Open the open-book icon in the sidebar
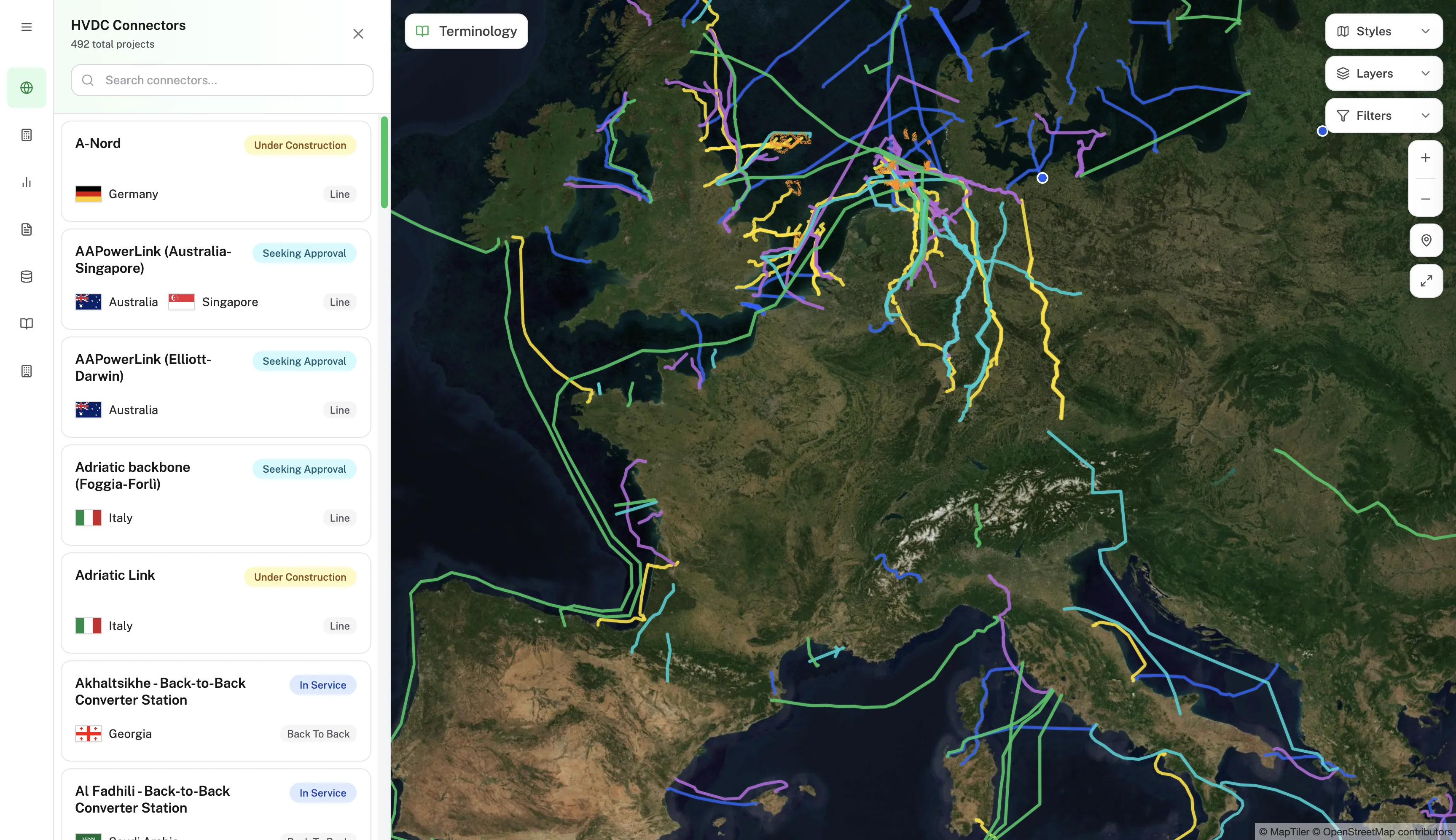 point(27,324)
